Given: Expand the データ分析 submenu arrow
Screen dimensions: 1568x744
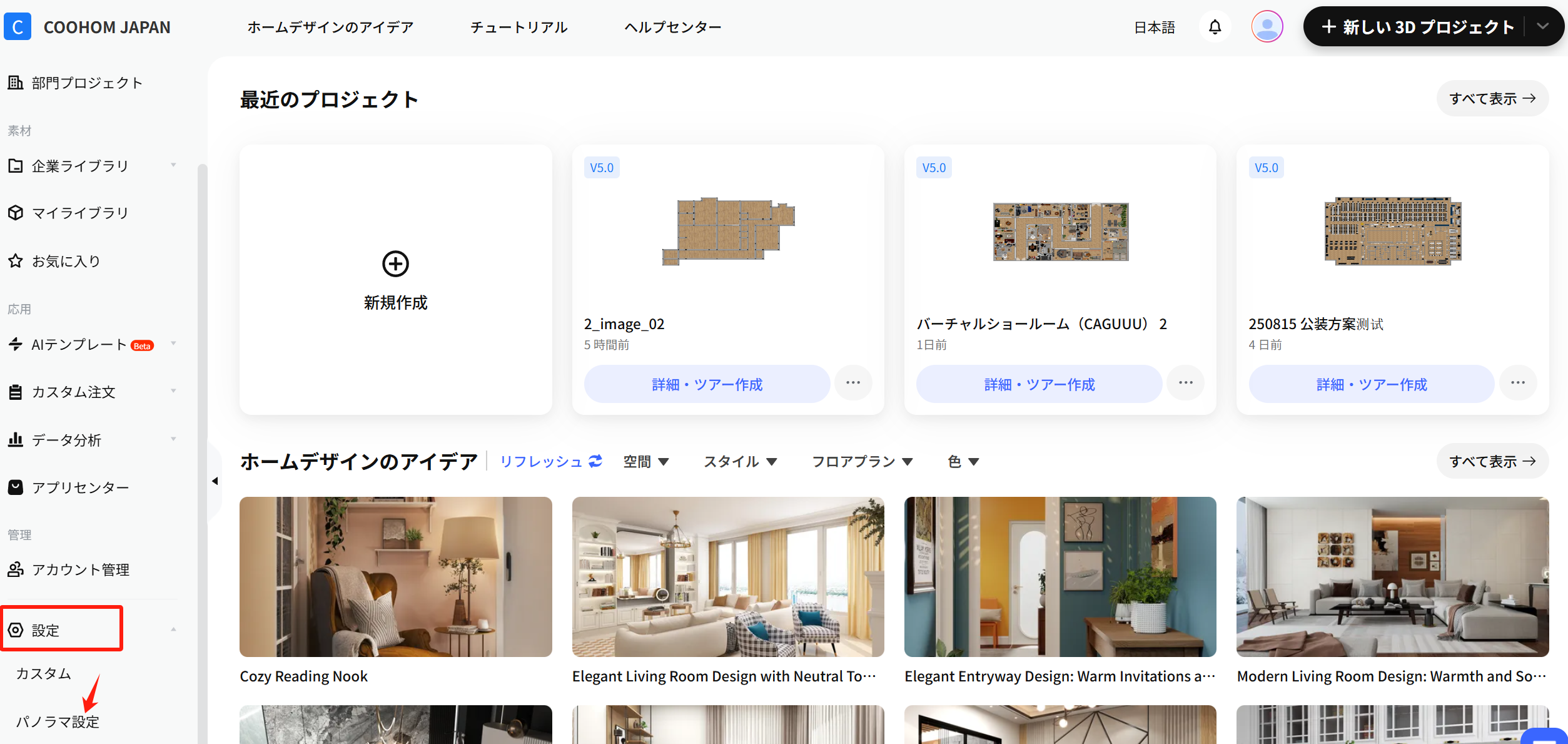Looking at the screenshot, I should 173,439.
